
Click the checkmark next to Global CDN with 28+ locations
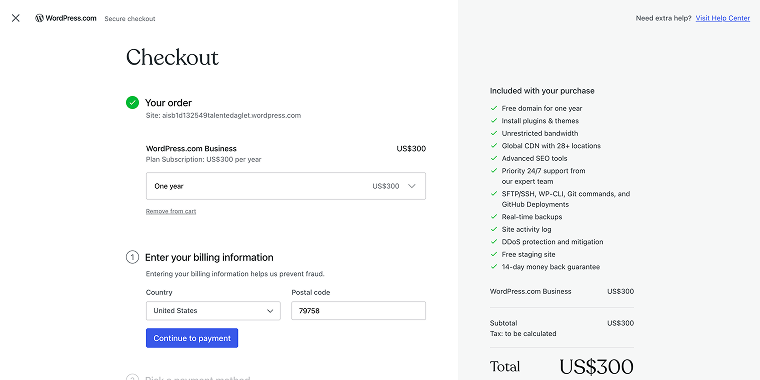coord(494,146)
